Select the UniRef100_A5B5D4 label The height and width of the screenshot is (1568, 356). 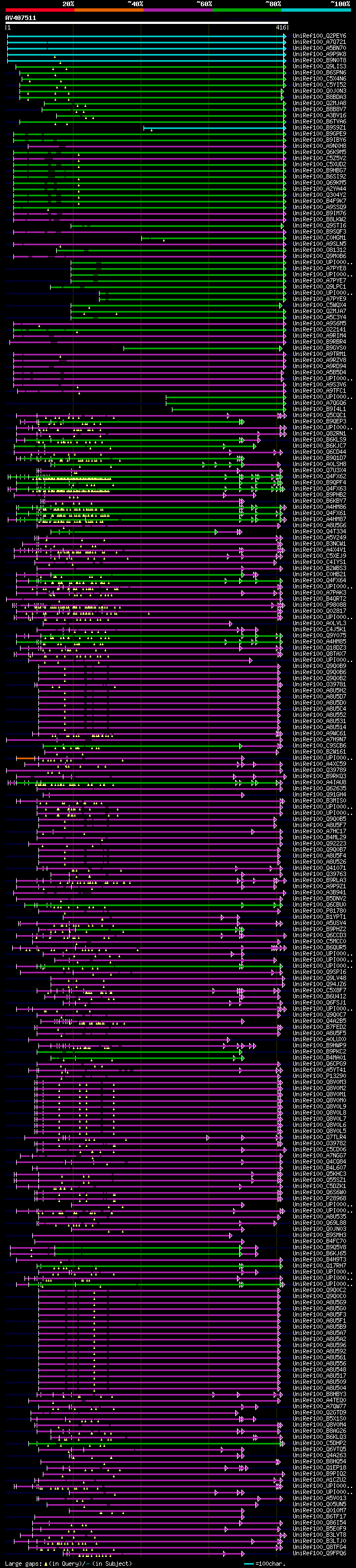click(319, 372)
